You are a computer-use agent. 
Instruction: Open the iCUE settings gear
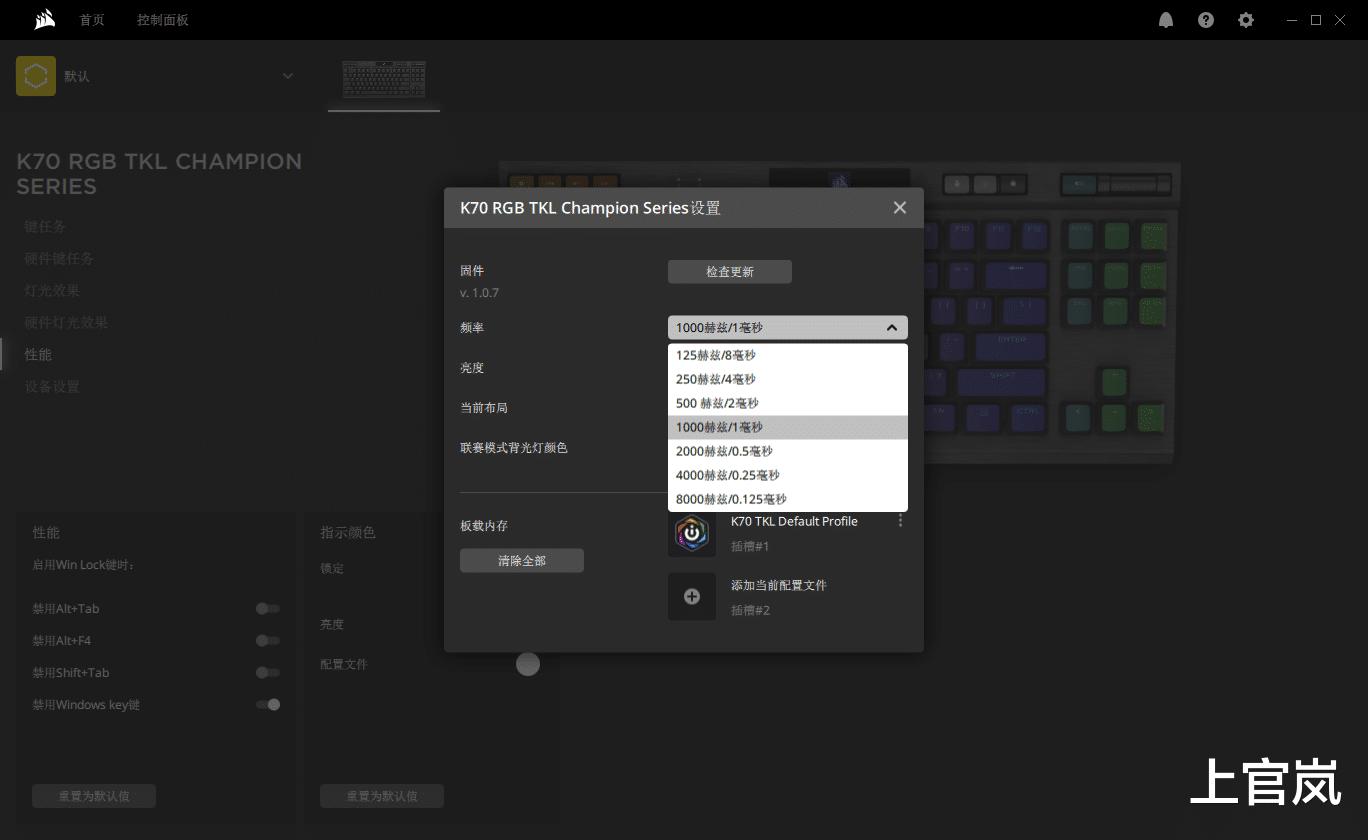(1245, 19)
